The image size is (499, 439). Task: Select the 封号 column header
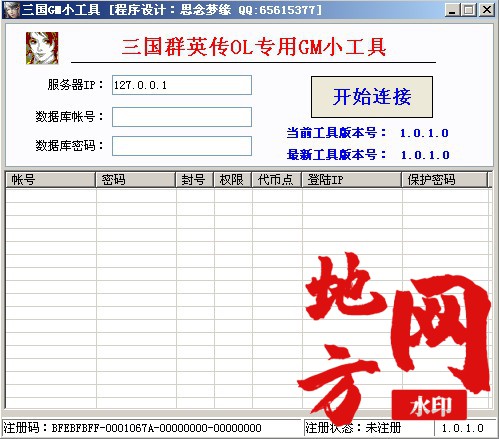(x=195, y=180)
